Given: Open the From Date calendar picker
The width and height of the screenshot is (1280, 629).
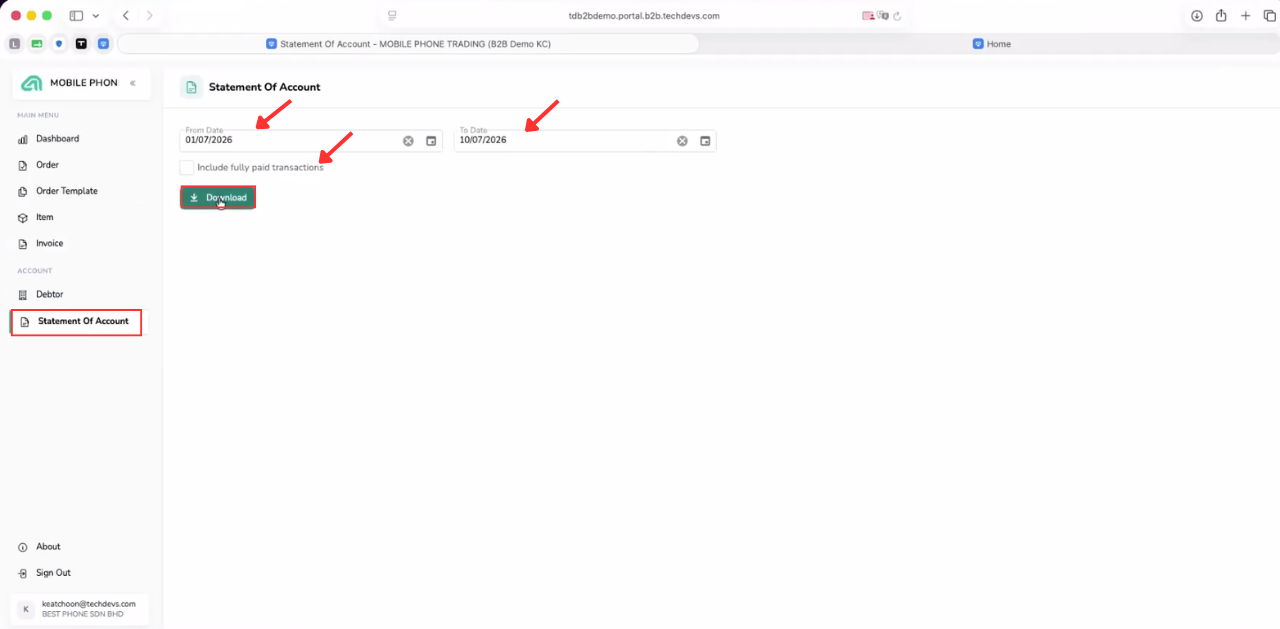Looking at the screenshot, I should (x=431, y=141).
